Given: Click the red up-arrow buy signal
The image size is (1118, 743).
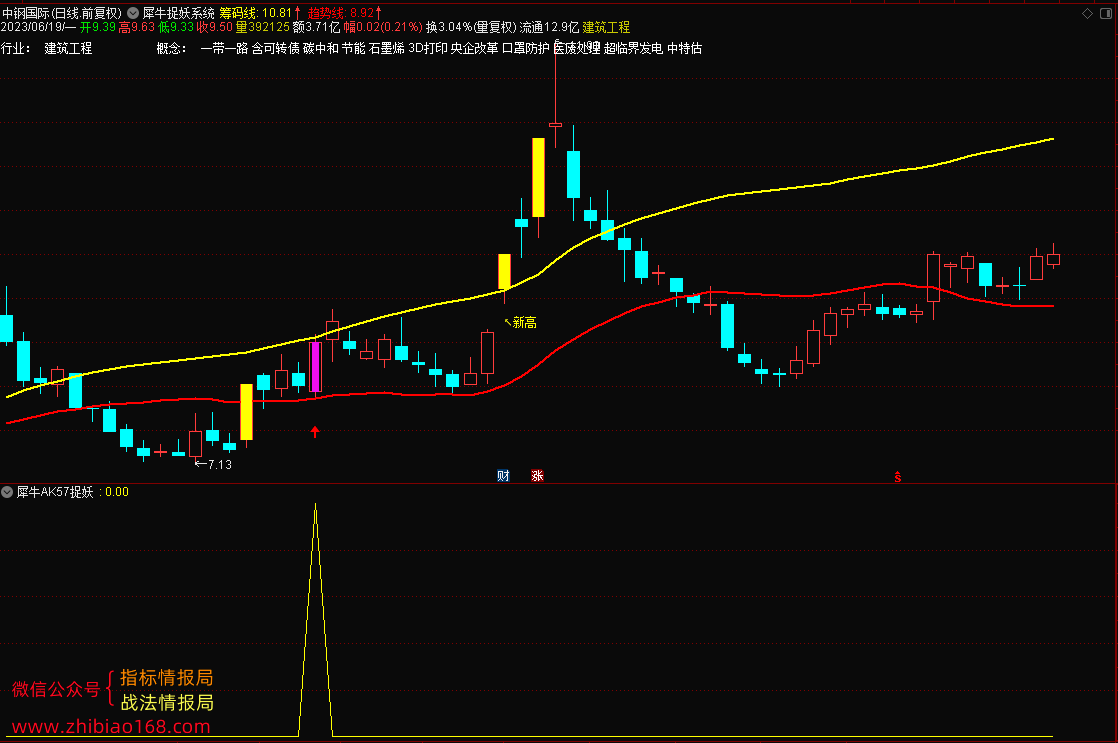Looking at the screenshot, I should (315, 431).
